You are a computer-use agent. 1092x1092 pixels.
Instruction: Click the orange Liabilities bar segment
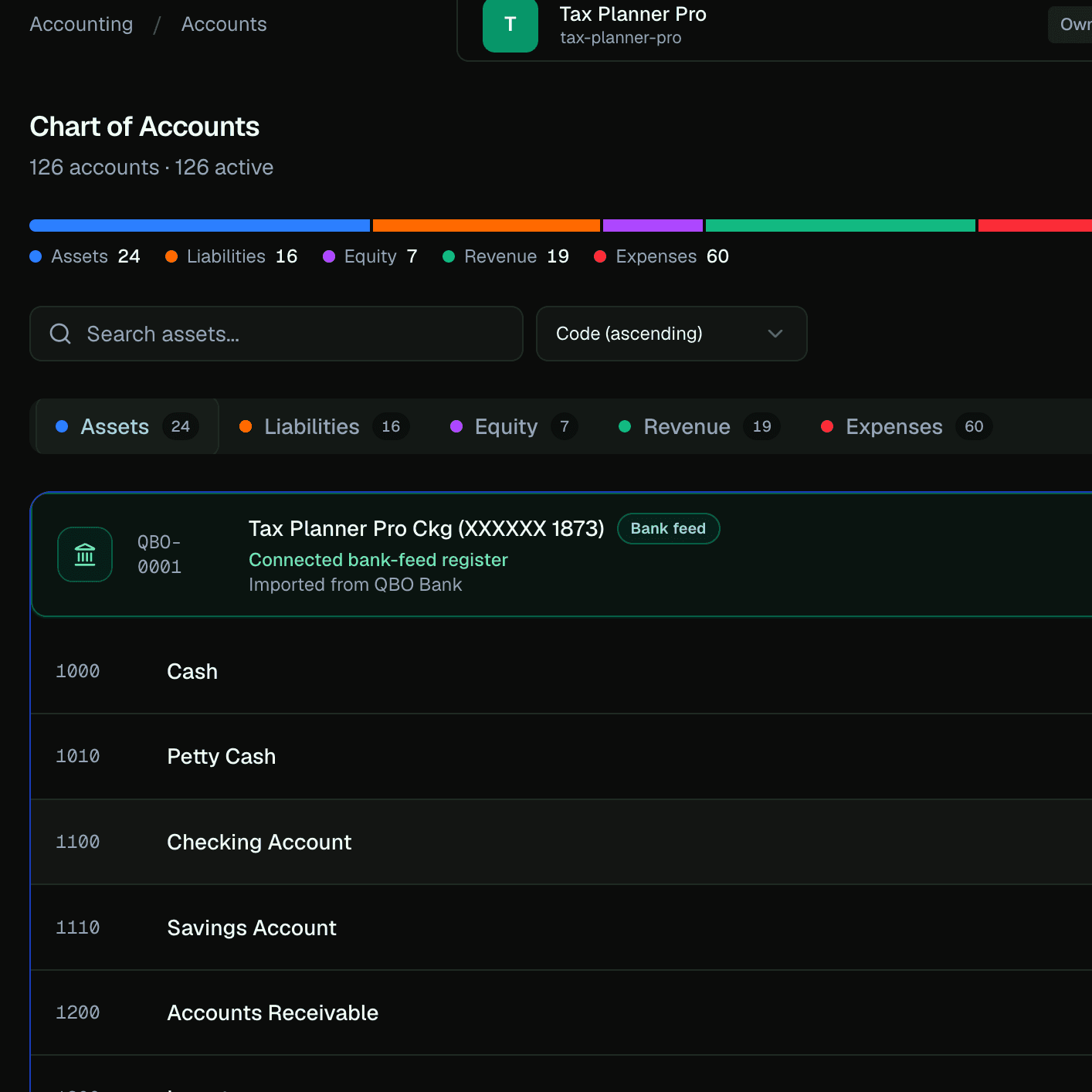click(x=487, y=226)
